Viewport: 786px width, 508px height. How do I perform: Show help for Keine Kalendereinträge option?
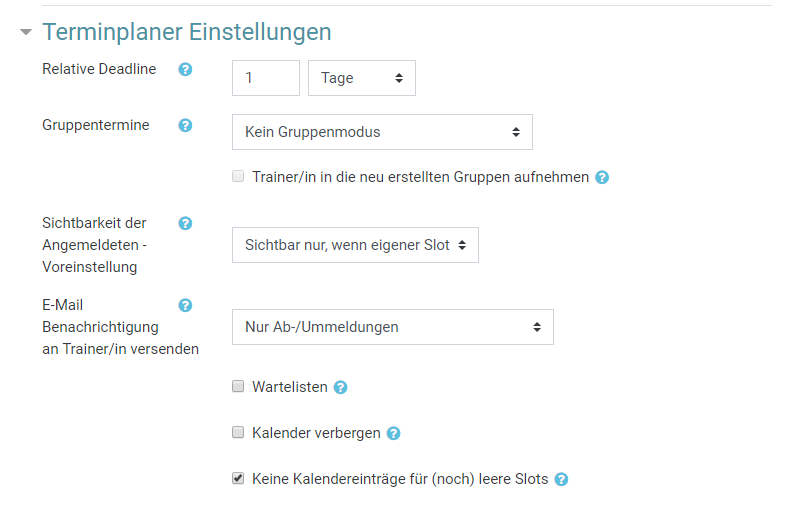point(561,479)
